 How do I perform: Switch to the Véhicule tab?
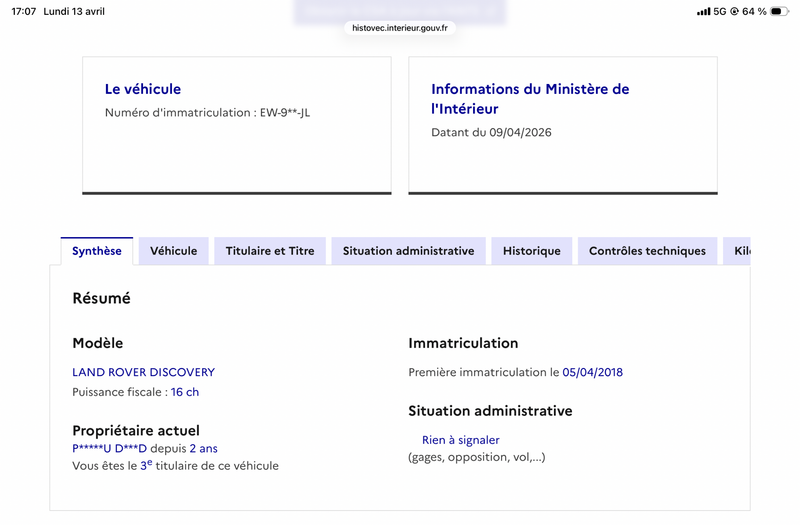[173, 251]
